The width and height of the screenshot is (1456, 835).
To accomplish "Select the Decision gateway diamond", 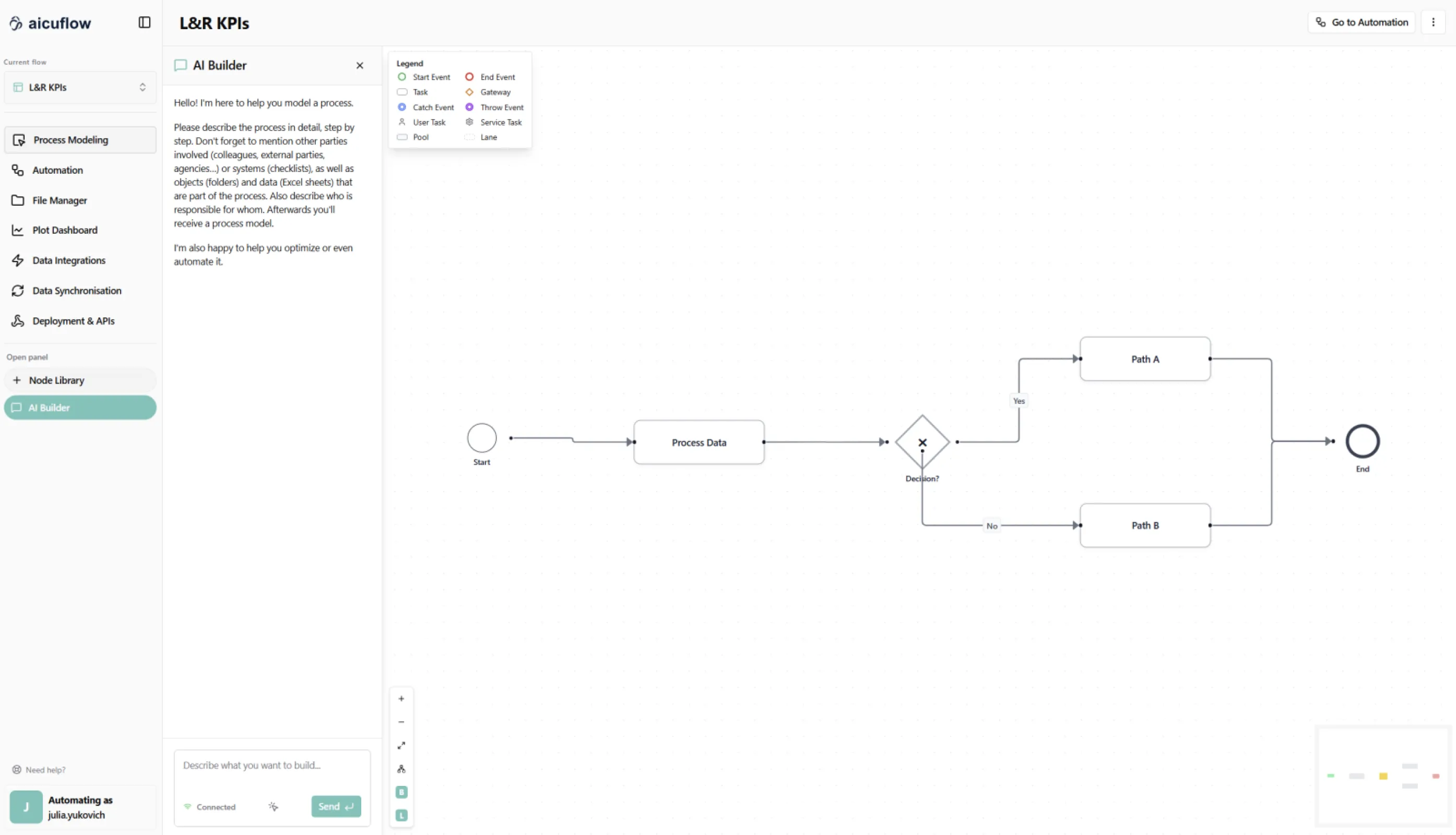I will pos(922,442).
